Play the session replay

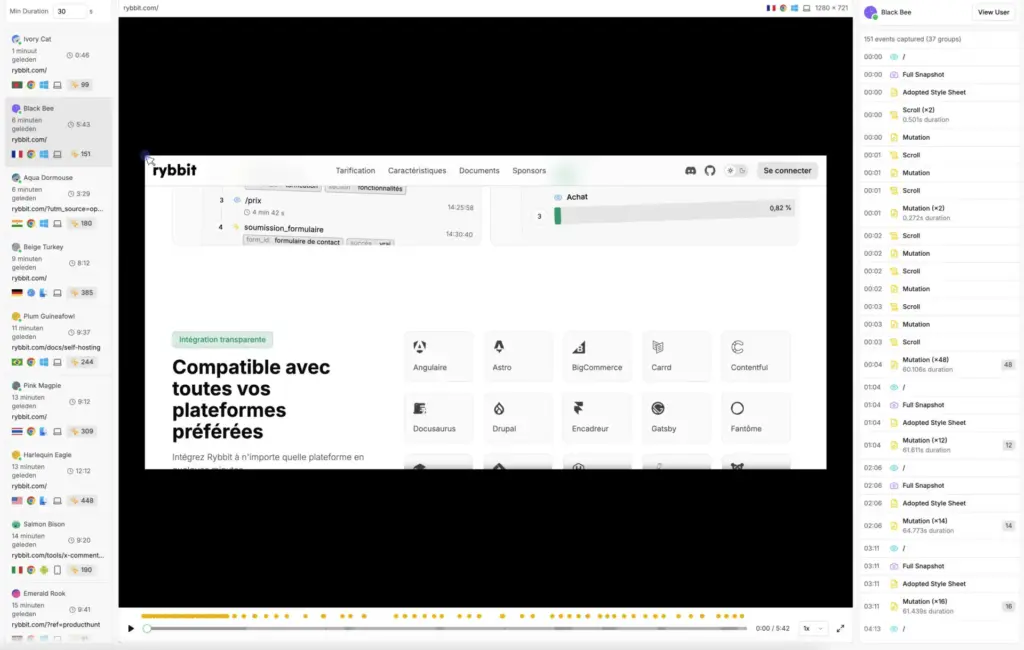pos(130,629)
